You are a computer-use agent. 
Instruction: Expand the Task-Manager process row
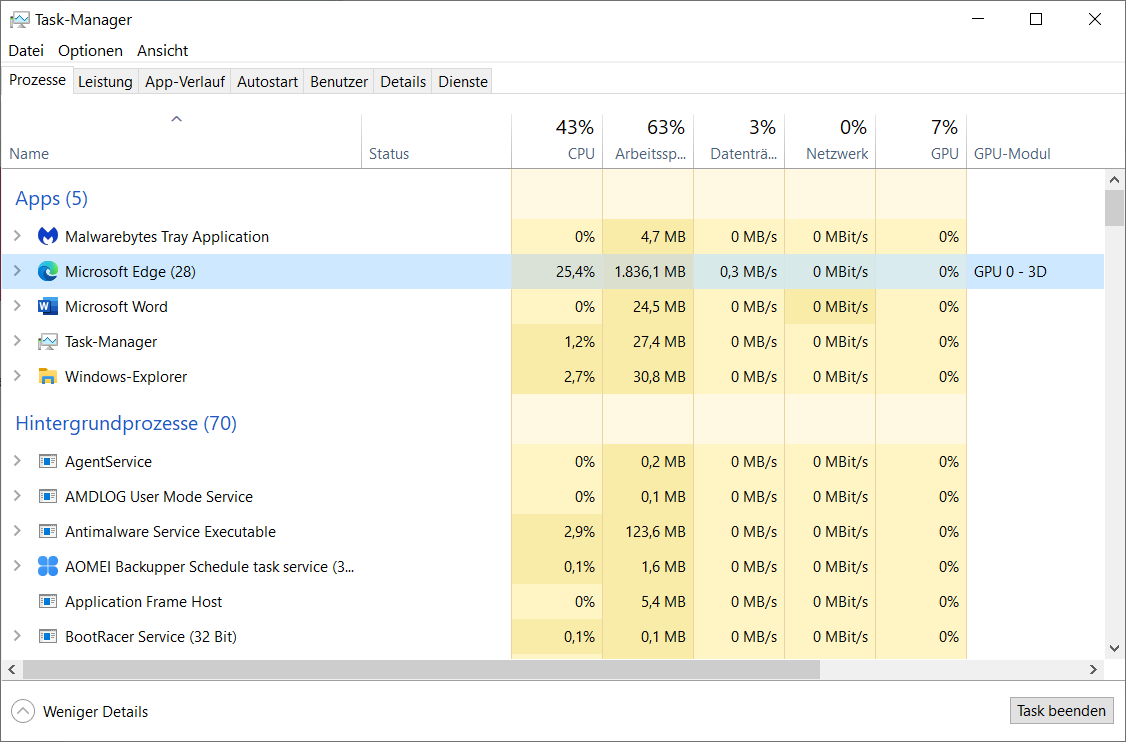17,341
